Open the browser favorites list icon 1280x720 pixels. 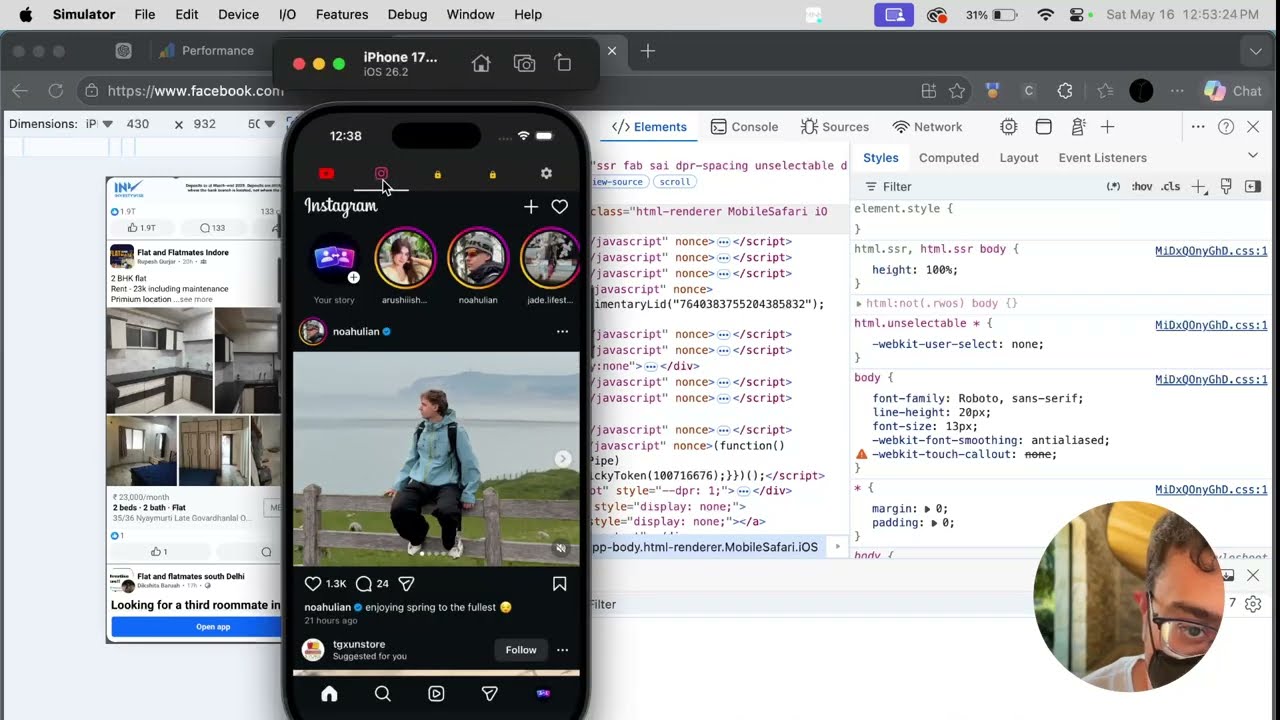coord(1105,91)
